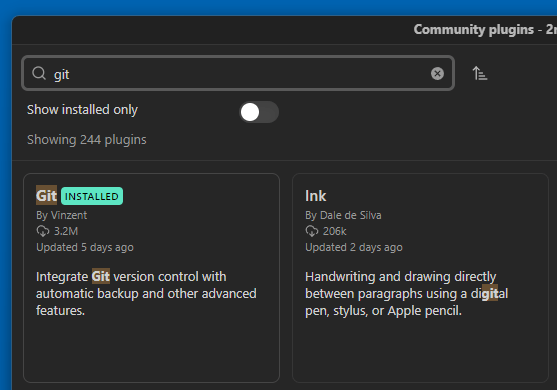Image resolution: width=557 pixels, height=390 pixels.
Task: Clear the git search query
Action: pyautogui.click(x=437, y=74)
